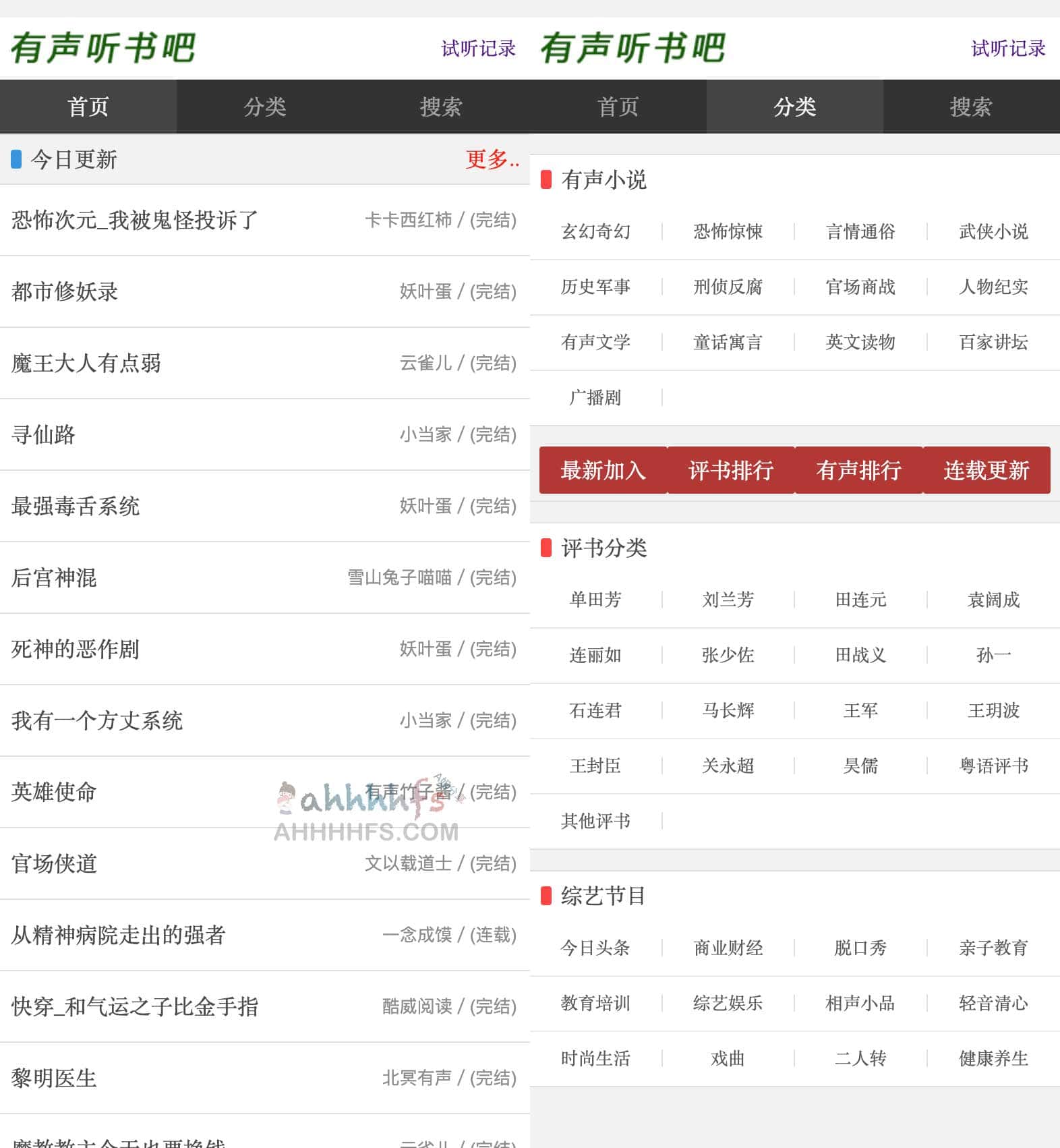Choose the 玄幻奇幻 category

tap(595, 231)
